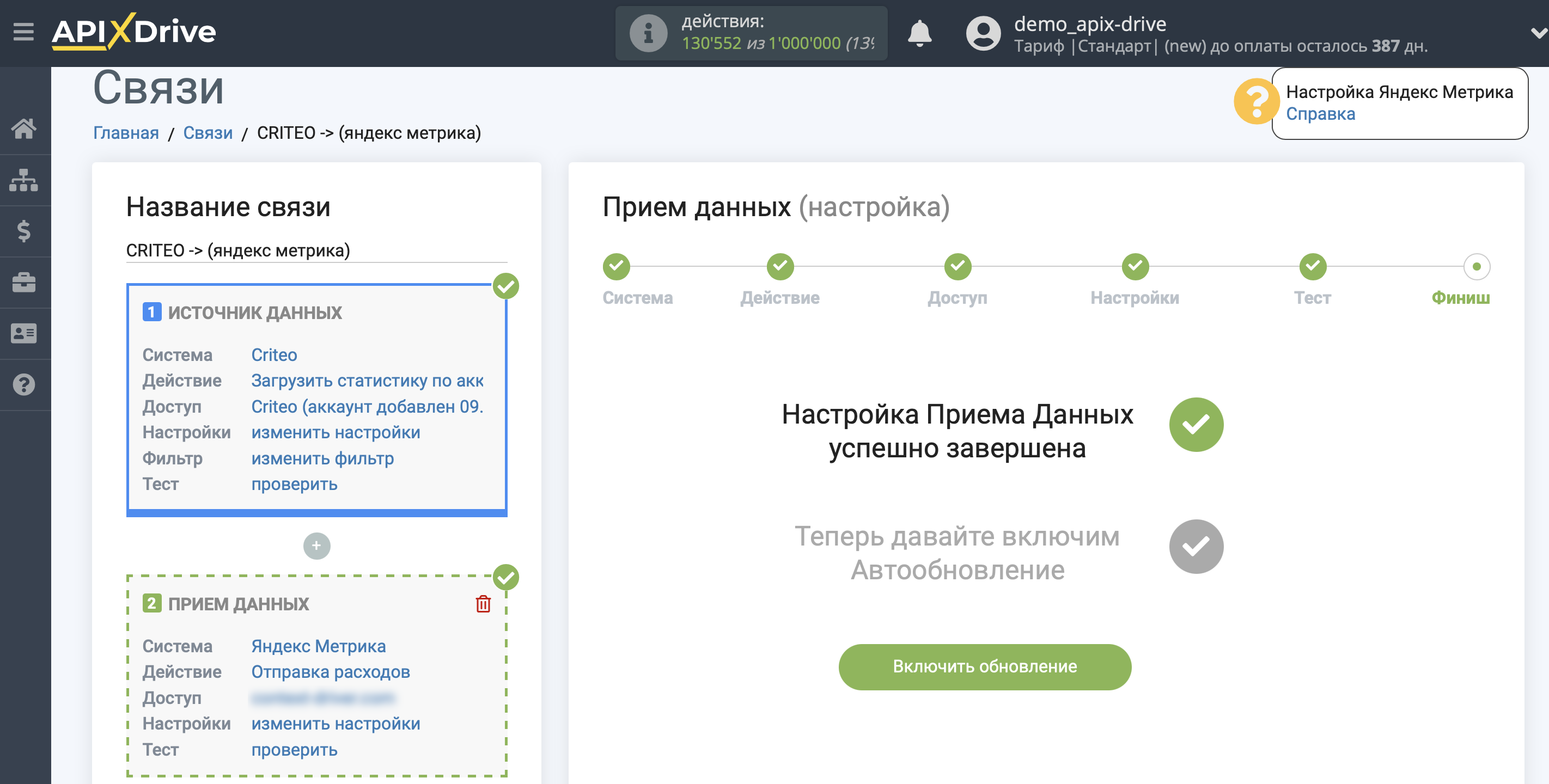Viewport: 1549px width, 784px height.
Task: Click the Яндекс Метрика system link
Action: click(318, 646)
